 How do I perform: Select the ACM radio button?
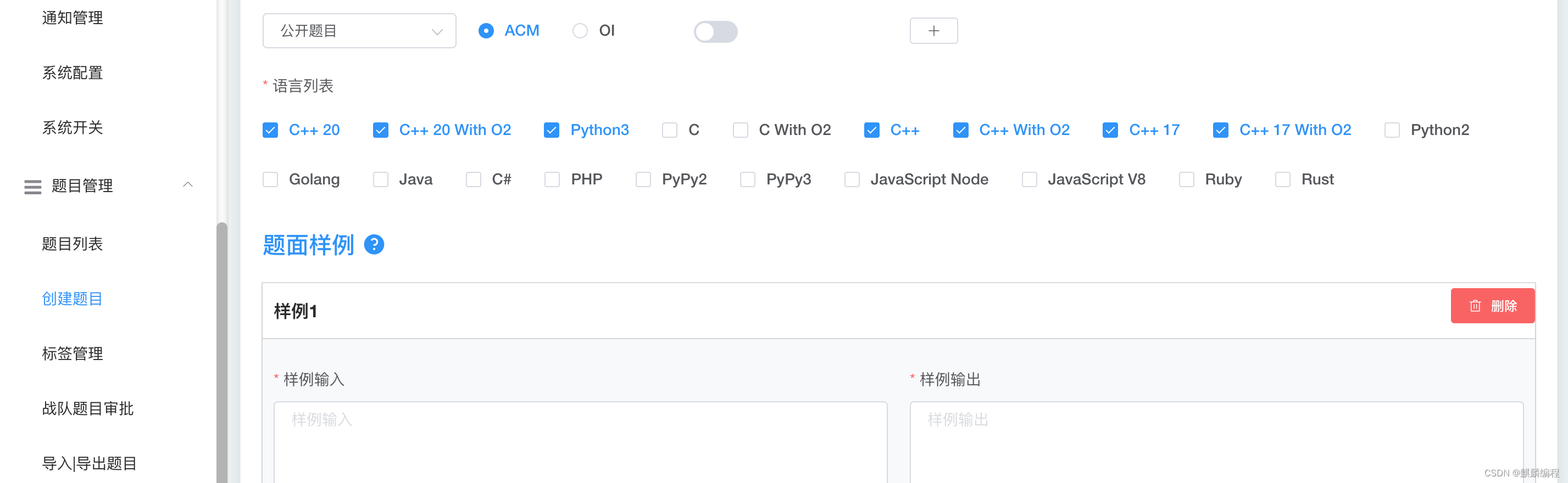point(486,30)
